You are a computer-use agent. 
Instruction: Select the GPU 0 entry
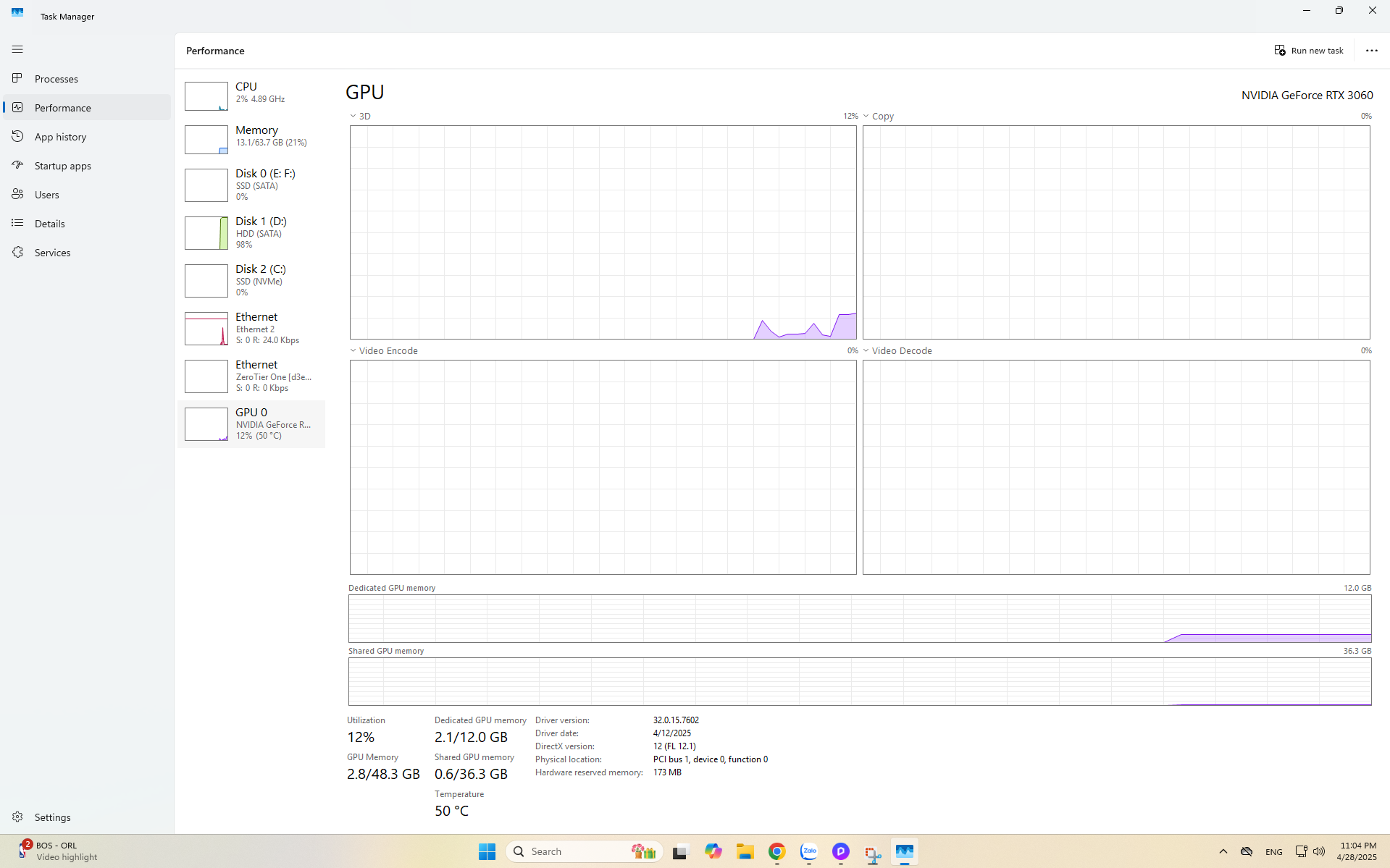coord(251,424)
